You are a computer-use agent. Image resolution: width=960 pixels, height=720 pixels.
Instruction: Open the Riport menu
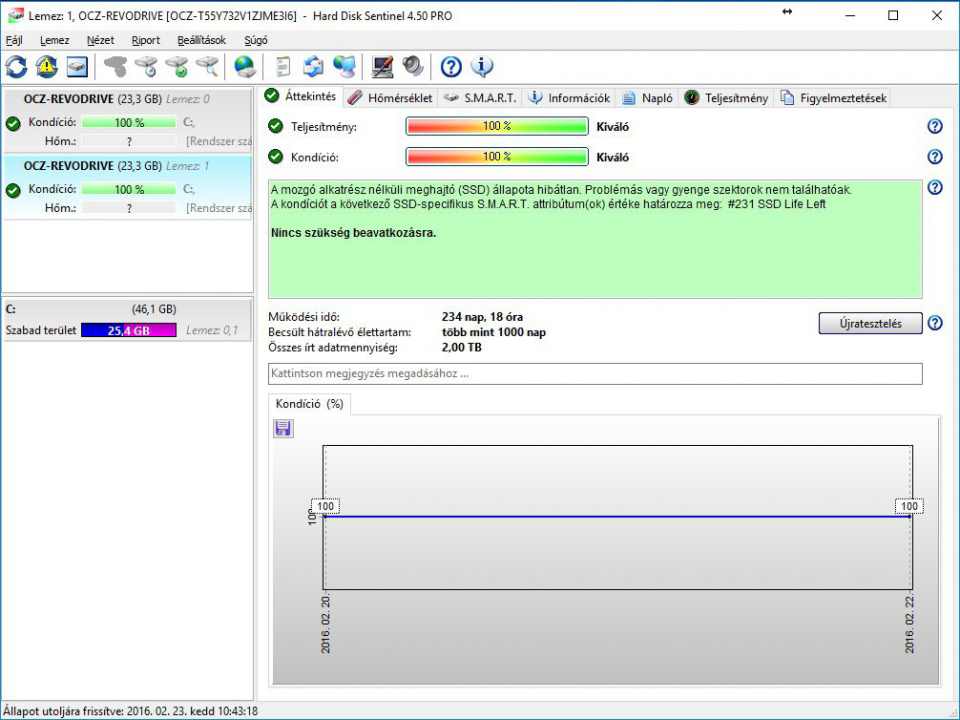tap(146, 40)
